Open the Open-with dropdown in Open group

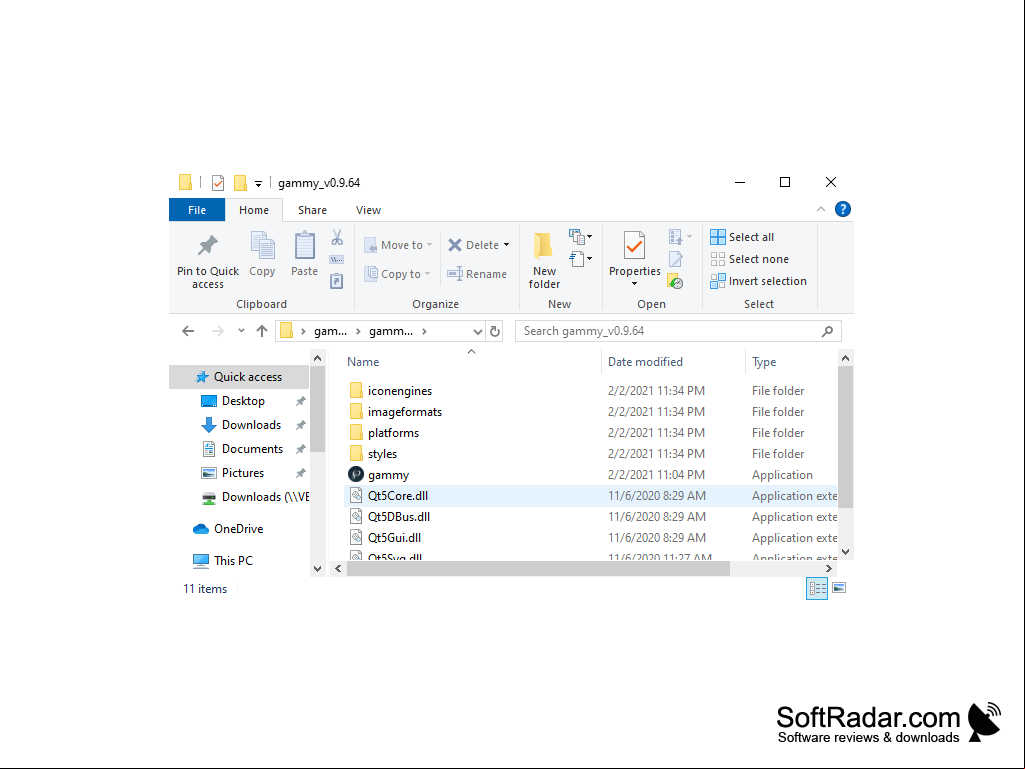(x=681, y=237)
